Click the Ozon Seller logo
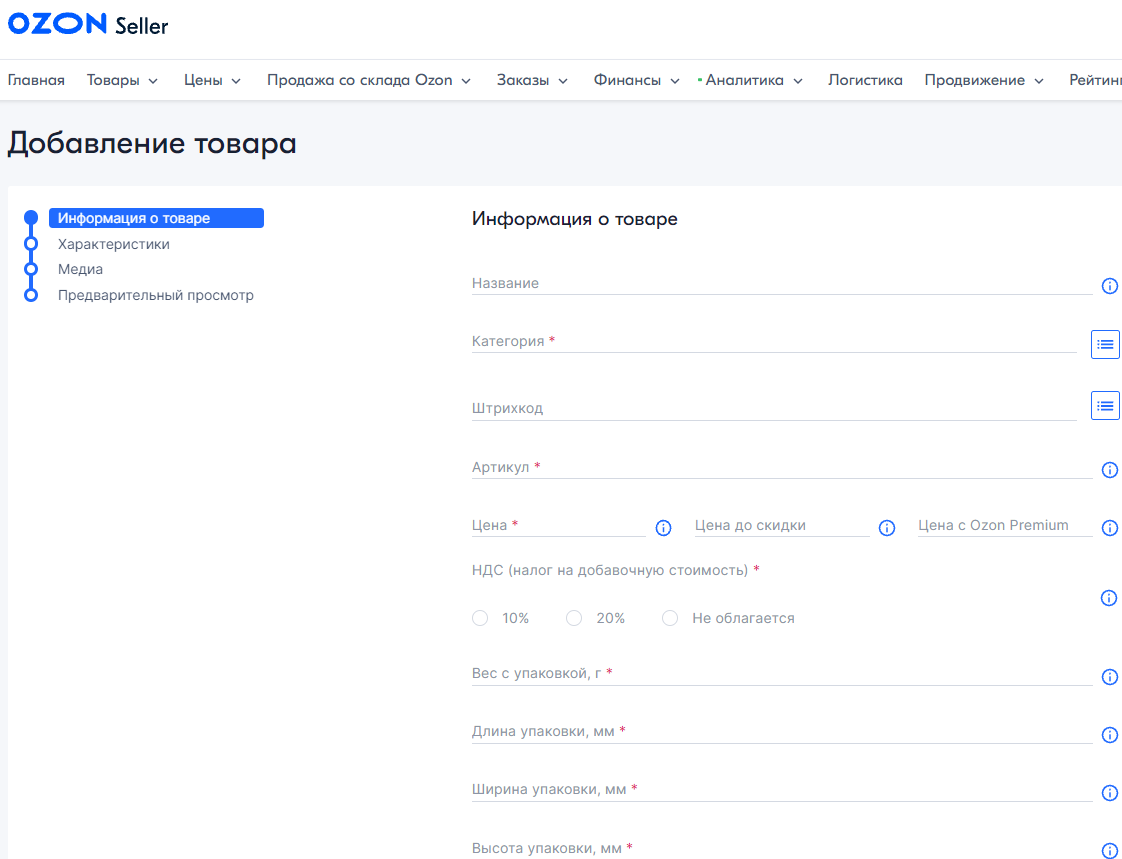1122x859 pixels. tap(88, 25)
